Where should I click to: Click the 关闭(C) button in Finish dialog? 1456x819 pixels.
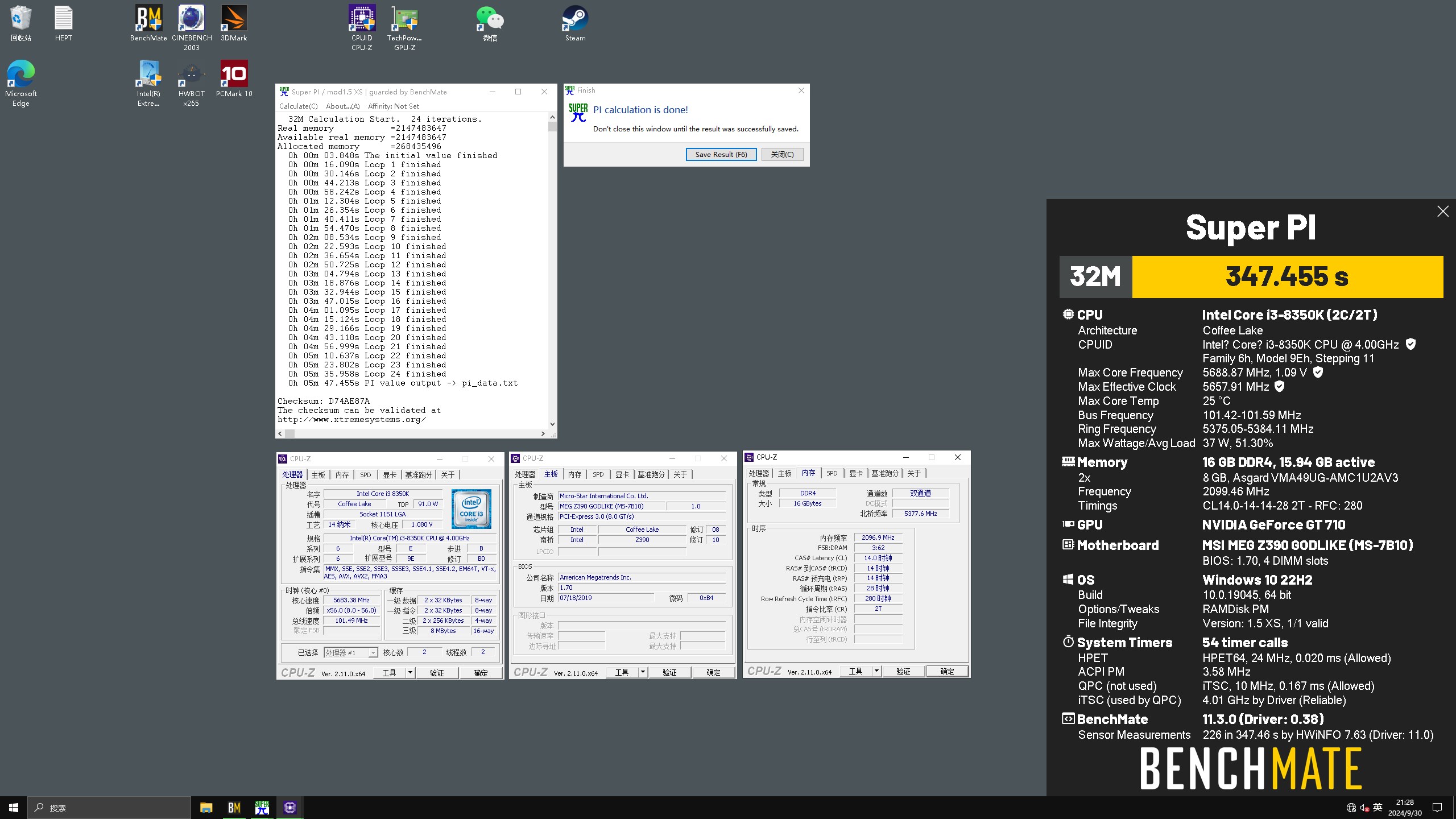coord(782,155)
